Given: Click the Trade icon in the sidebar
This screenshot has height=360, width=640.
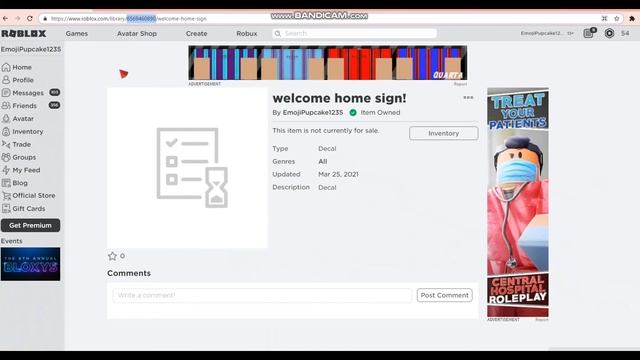Looking at the screenshot, I should pos(6,144).
